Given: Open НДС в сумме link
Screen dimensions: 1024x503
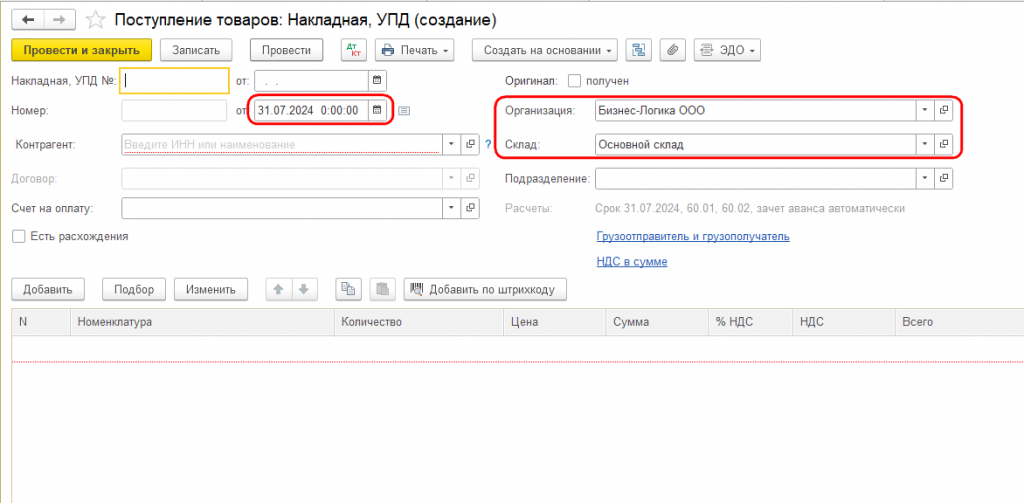Looking at the screenshot, I should pyautogui.click(x=632, y=261).
